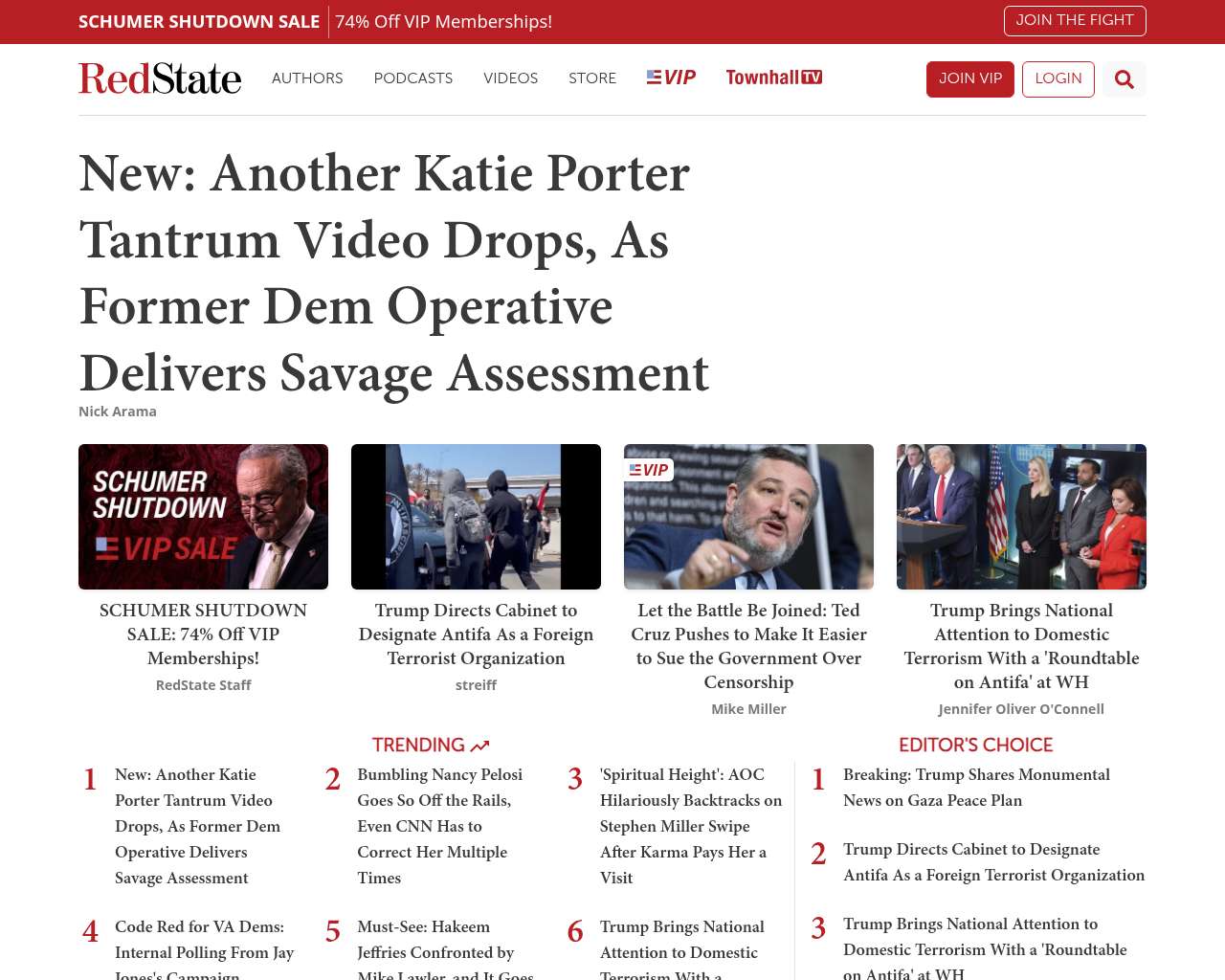
Task: Open card title 'Trump Directs Cabinet to Designate Antifa'
Action: (x=476, y=635)
